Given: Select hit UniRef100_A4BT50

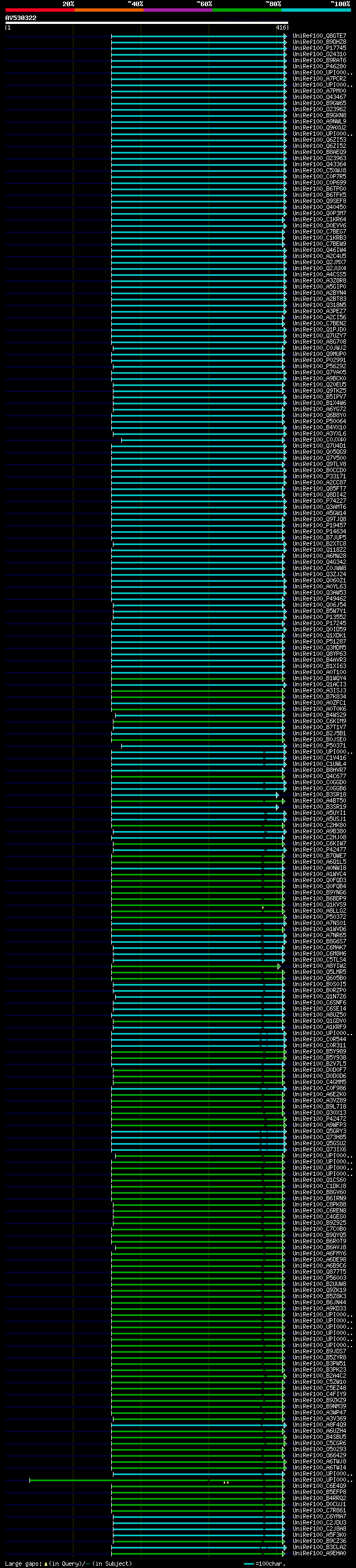Looking at the screenshot, I should [319, 800].
